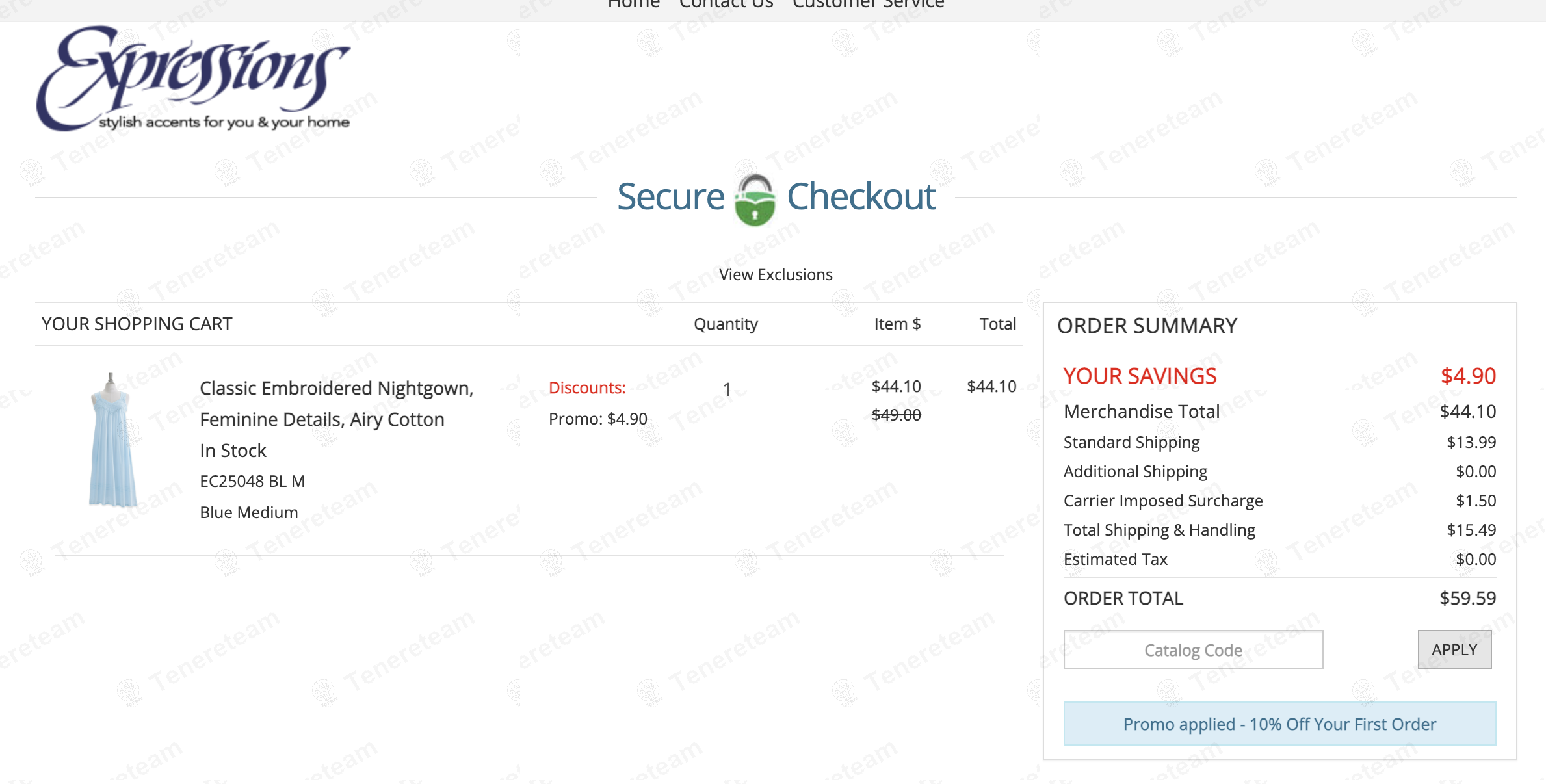This screenshot has width=1546, height=784.
Task: Focus the Catalog Code input field
Action: tap(1193, 649)
